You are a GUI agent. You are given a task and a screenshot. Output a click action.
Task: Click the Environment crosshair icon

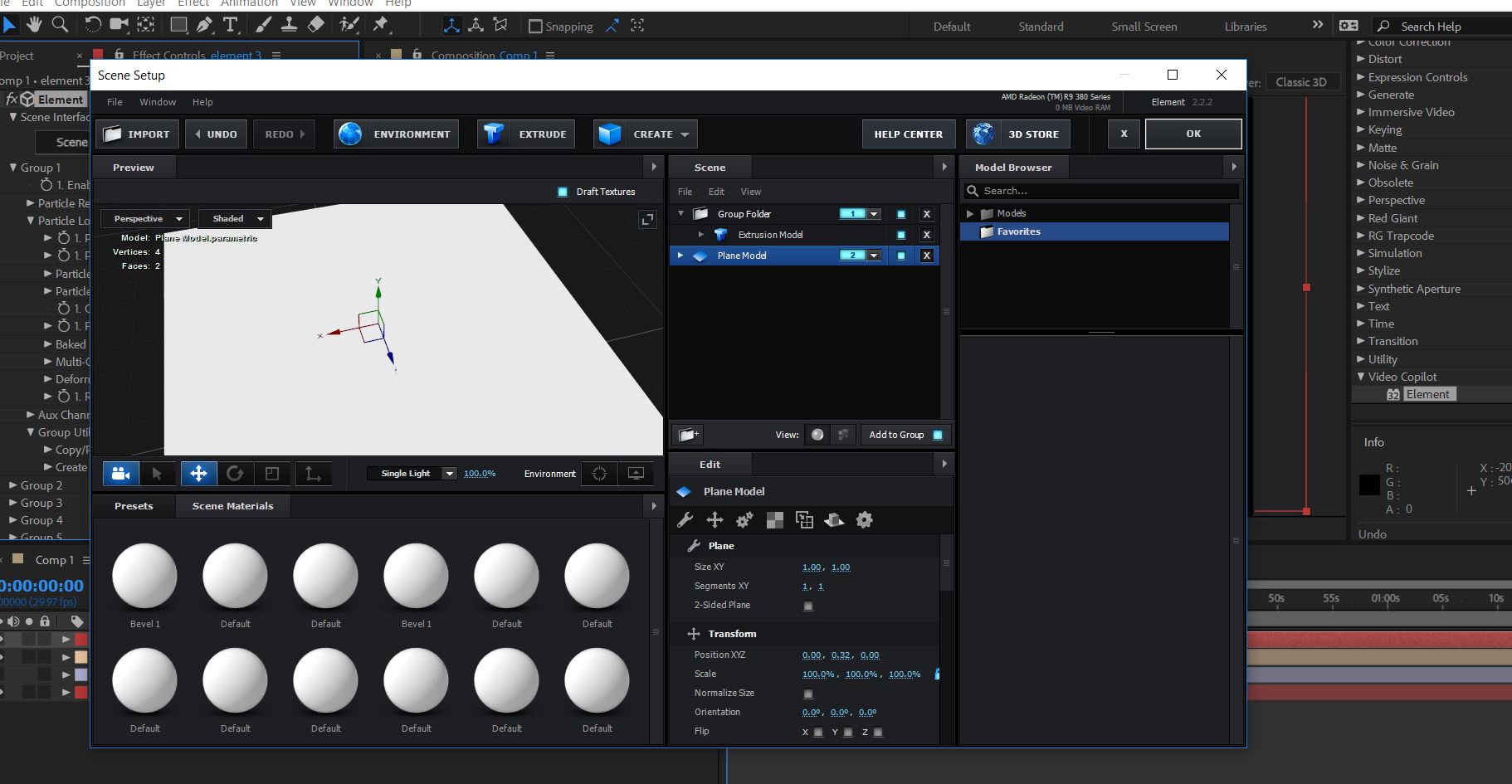[x=600, y=473]
